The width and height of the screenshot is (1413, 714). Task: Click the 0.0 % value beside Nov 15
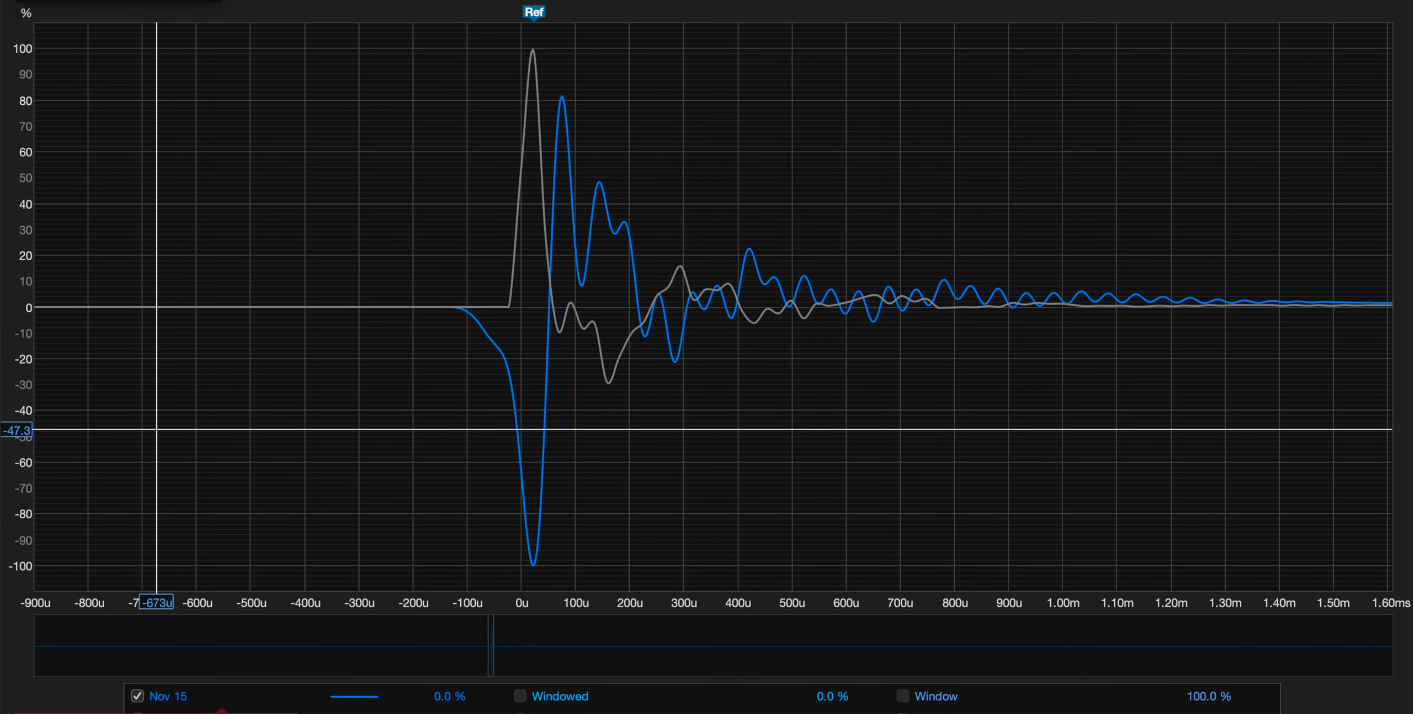pos(450,696)
